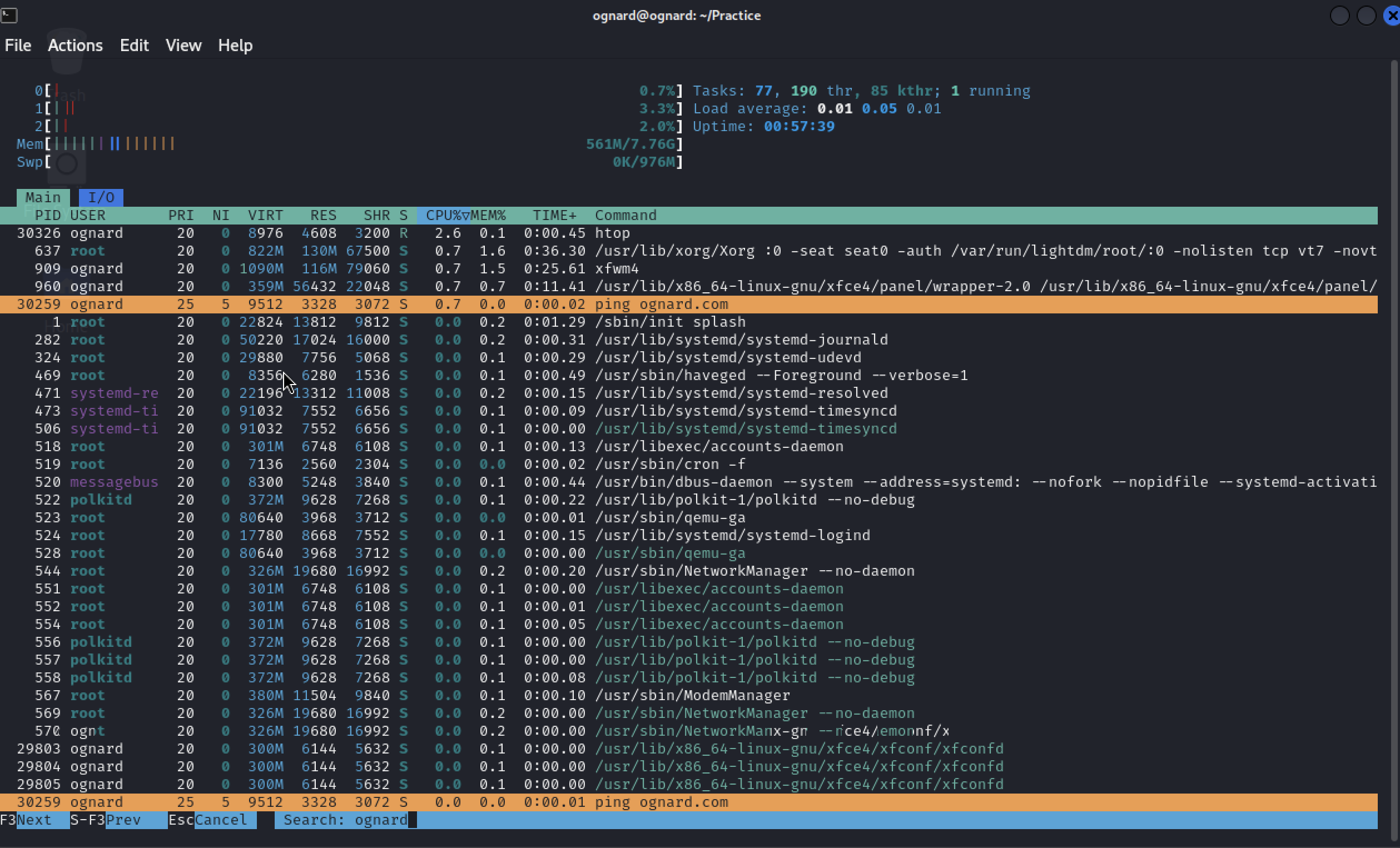
Task: Select the qemu-ga row PID 523
Action: point(689,517)
